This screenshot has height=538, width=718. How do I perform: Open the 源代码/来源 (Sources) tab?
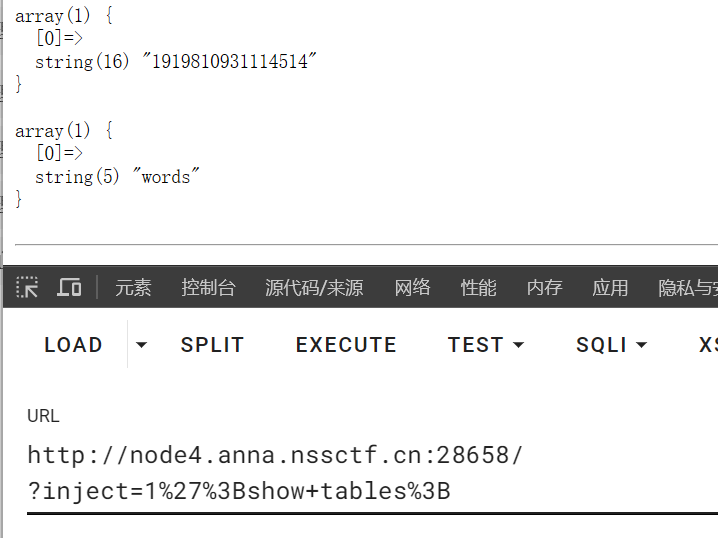click(314, 288)
